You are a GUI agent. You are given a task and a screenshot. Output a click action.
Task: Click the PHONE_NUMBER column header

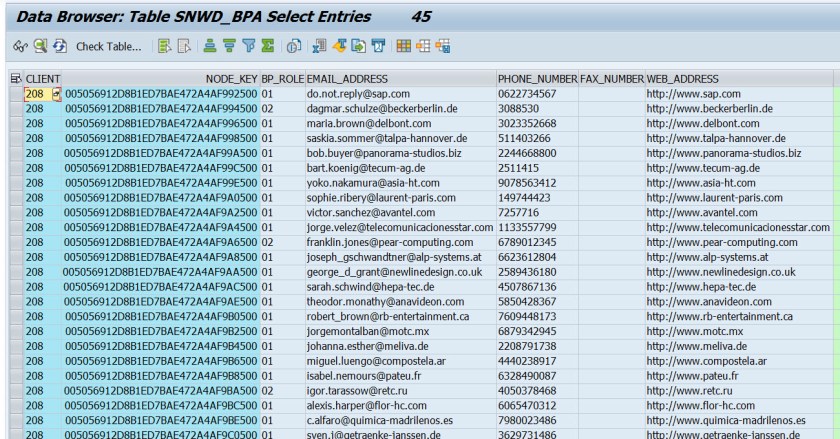[537, 79]
